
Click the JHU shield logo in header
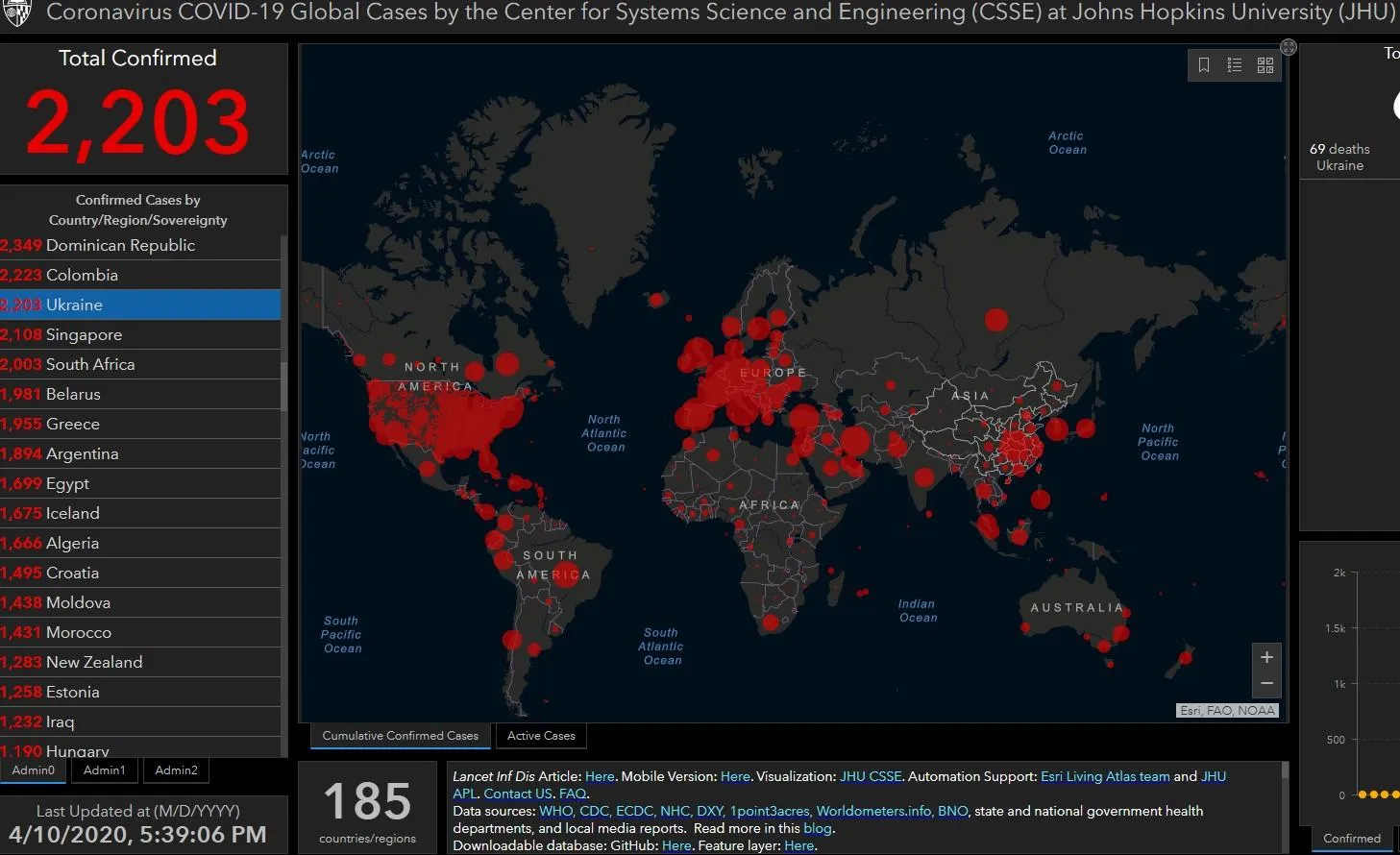(x=17, y=13)
